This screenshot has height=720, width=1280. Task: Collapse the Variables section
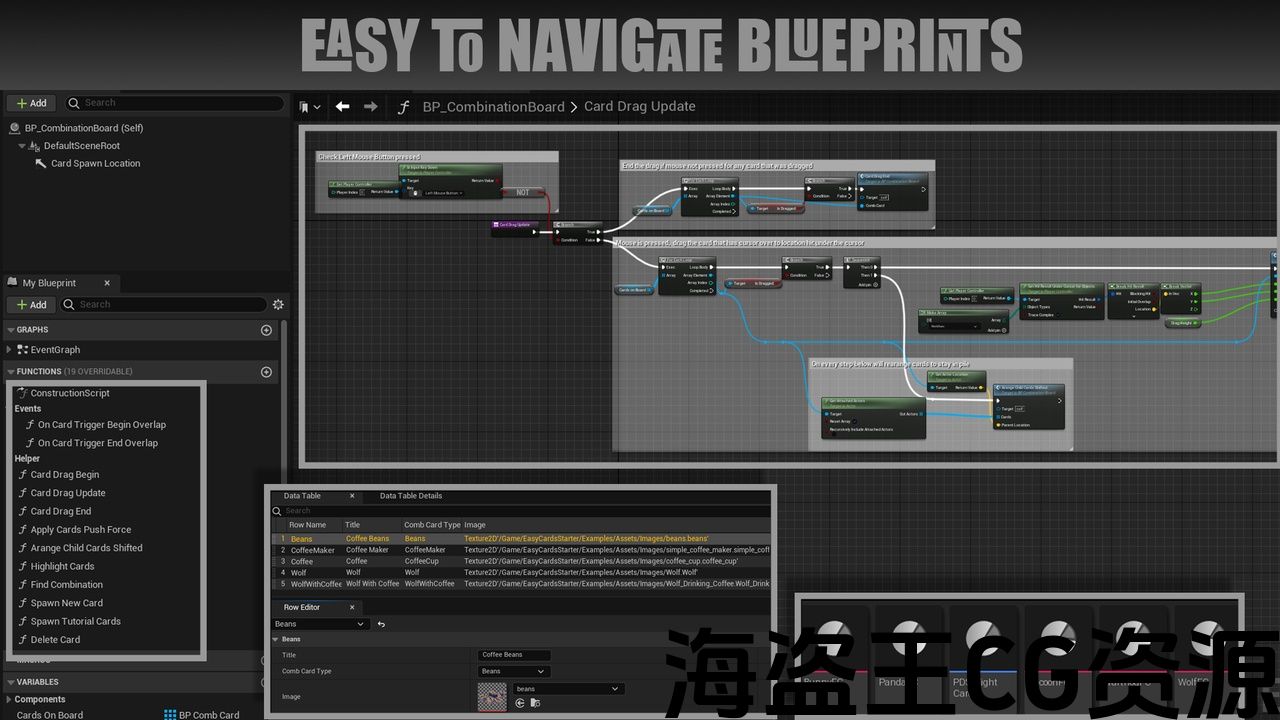click(x=11, y=682)
